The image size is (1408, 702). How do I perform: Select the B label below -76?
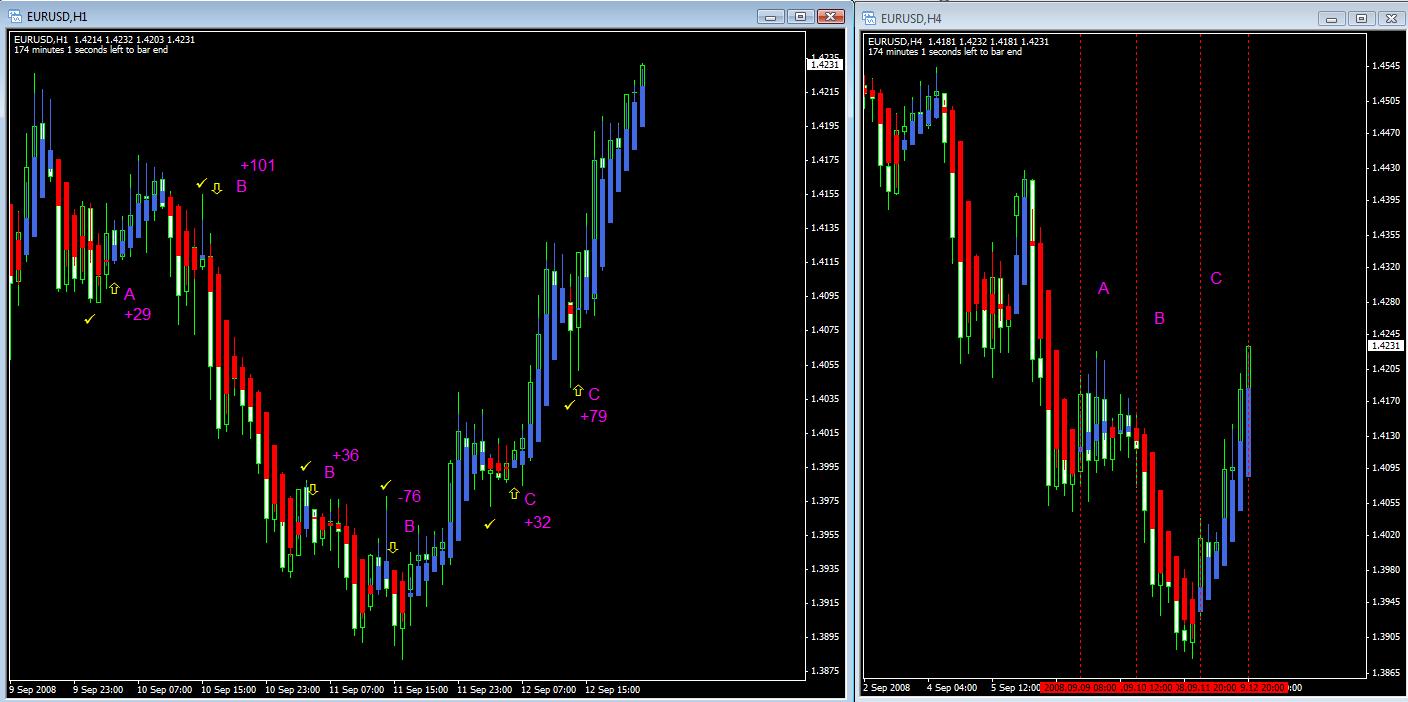pos(409,526)
